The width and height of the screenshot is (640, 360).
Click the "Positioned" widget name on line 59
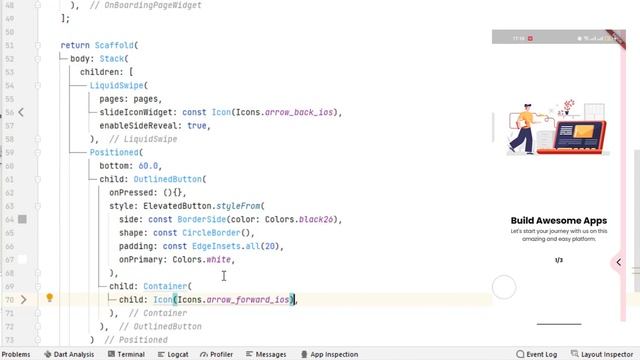(114, 152)
